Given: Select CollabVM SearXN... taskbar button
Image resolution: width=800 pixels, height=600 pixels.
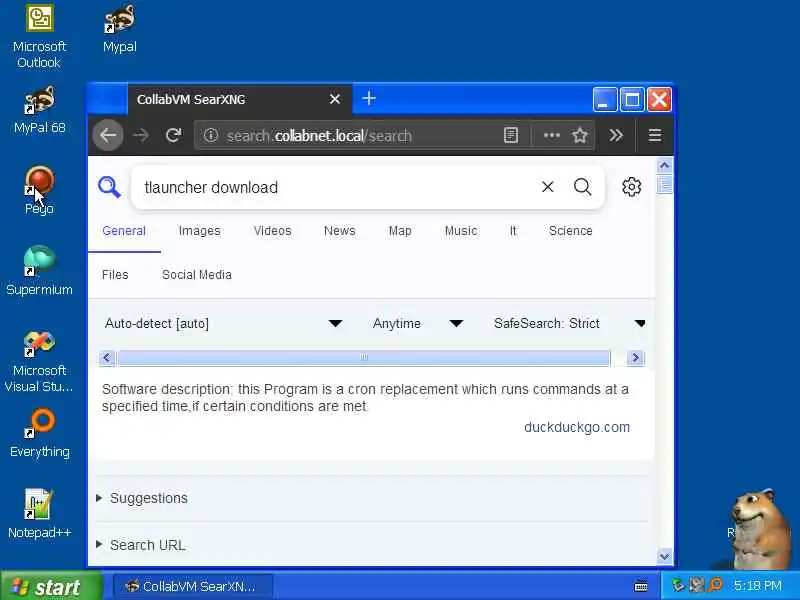Looking at the screenshot, I should (x=192, y=586).
